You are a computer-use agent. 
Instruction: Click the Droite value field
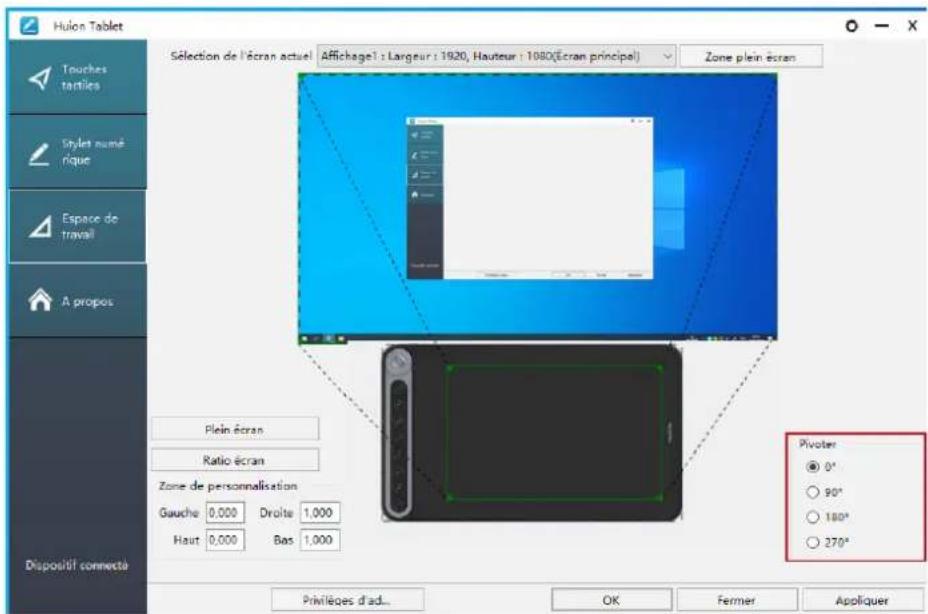[320, 513]
